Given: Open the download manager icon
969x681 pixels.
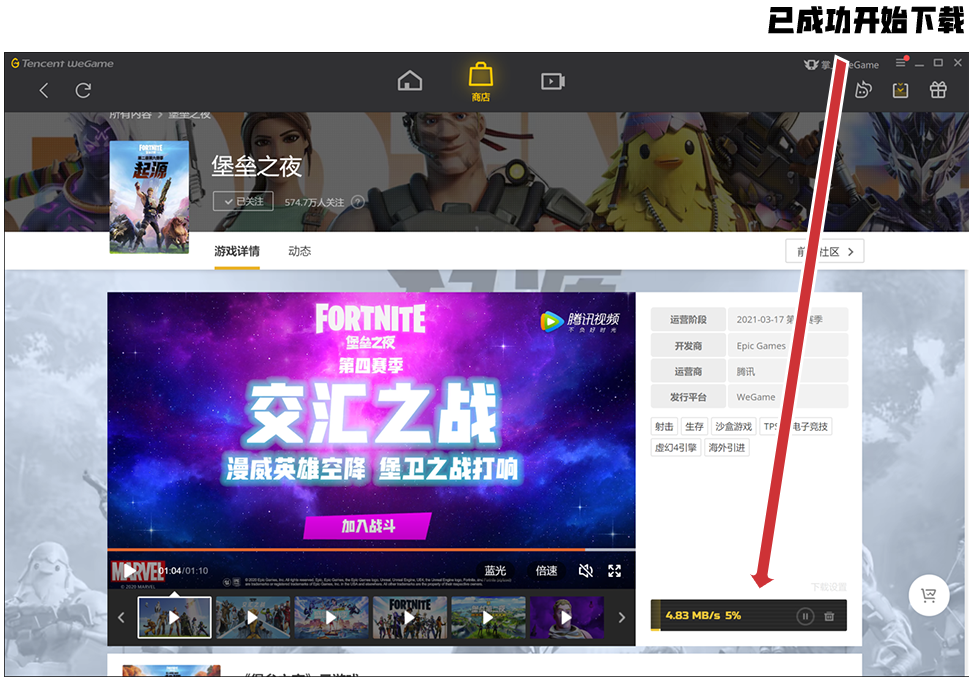Looking at the screenshot, I should 900,90.
